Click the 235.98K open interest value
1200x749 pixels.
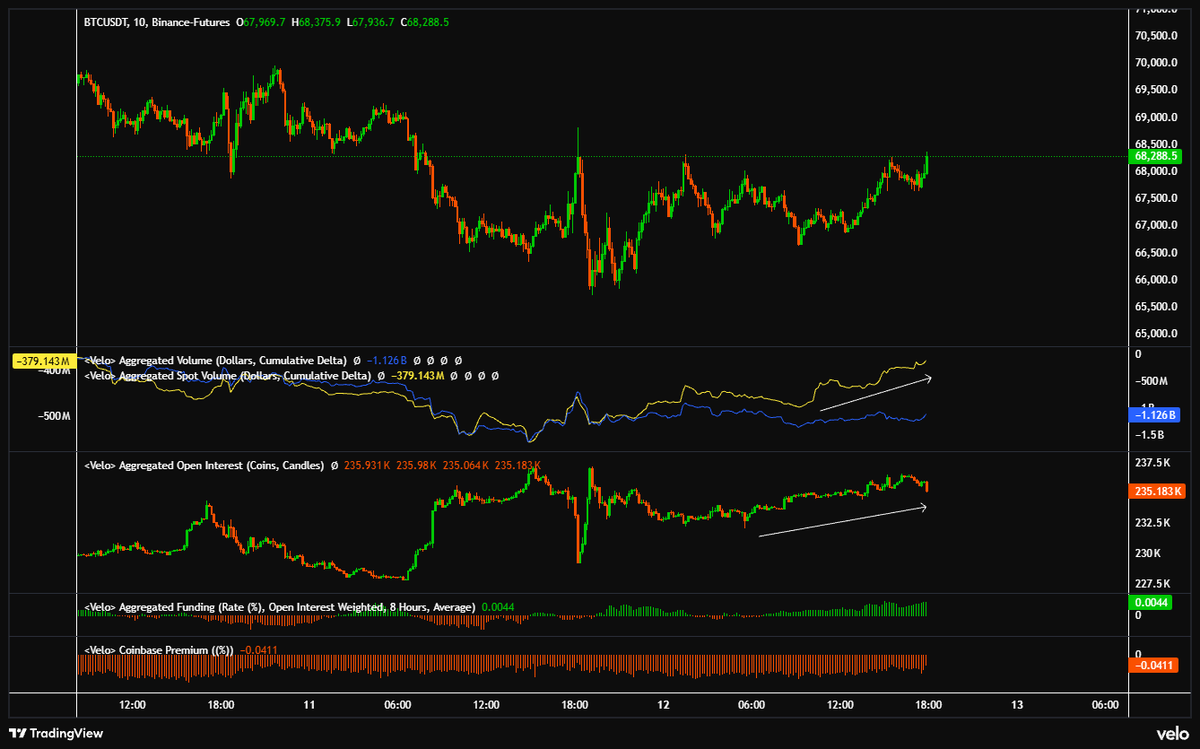pos(417,465)
